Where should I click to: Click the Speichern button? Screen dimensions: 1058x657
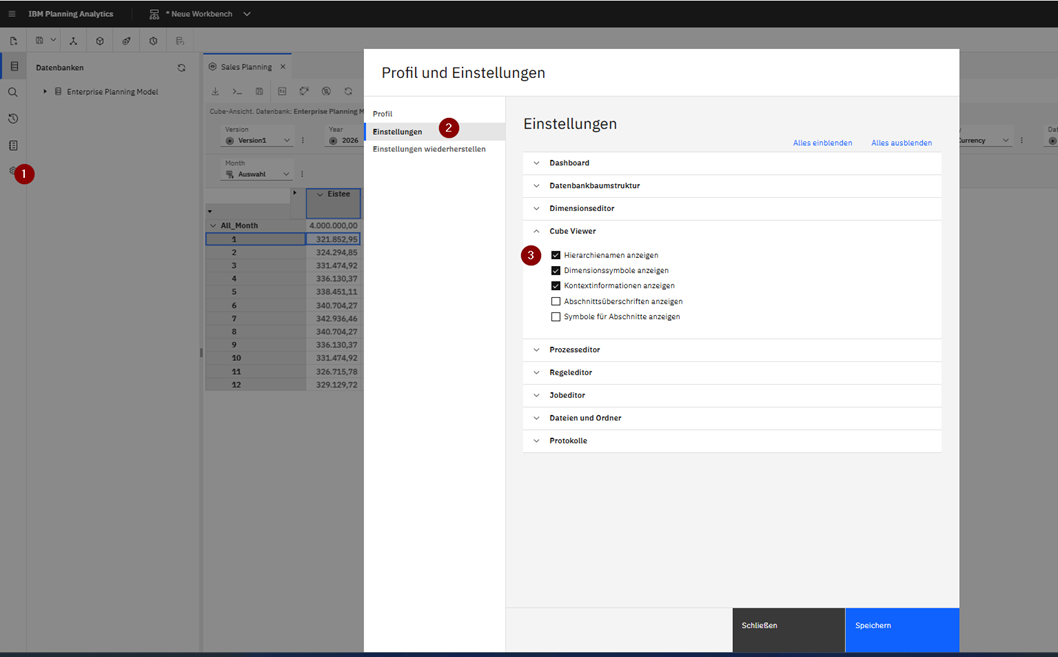[901, 626]
